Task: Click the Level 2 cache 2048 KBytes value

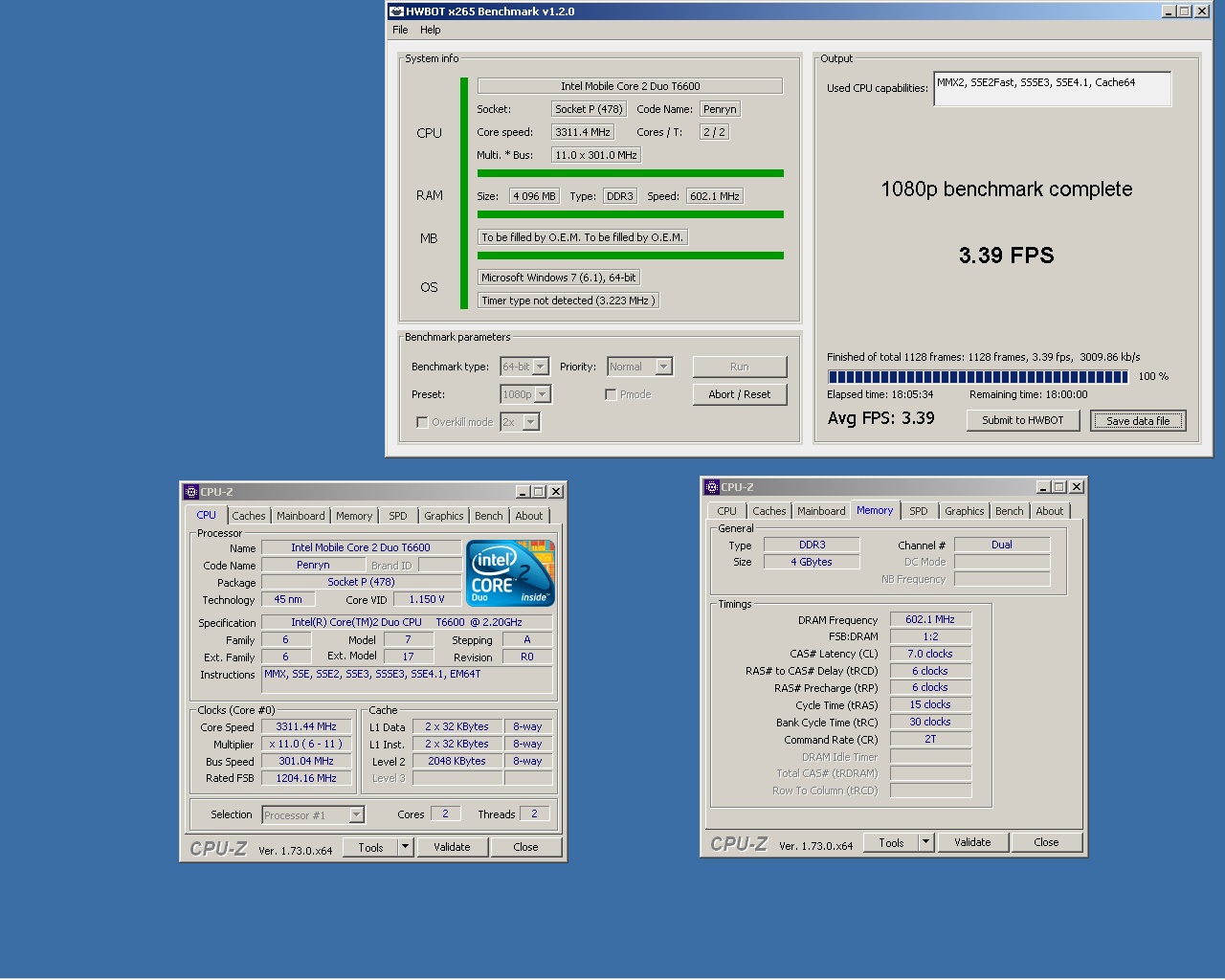Action: [x=457, y=761]
